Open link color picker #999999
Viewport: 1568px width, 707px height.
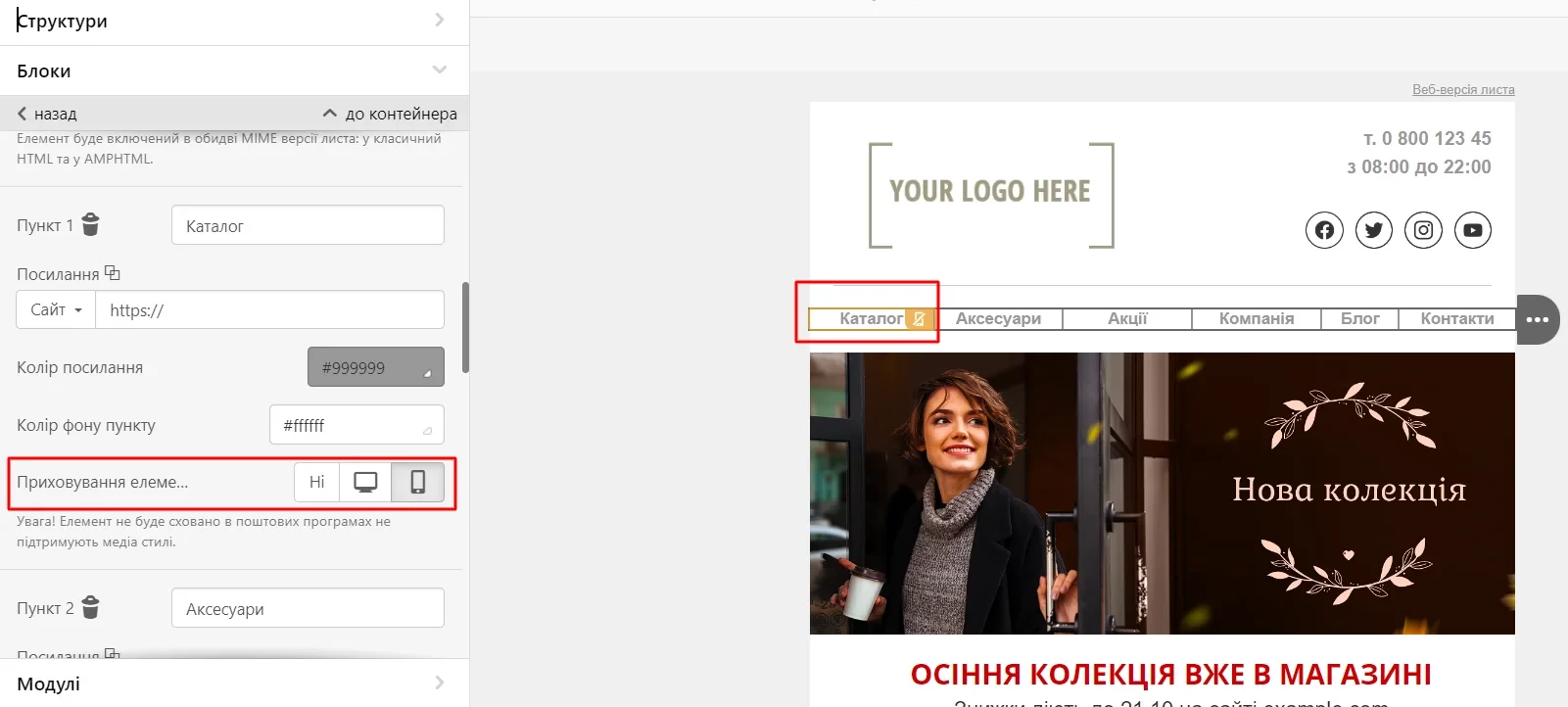(x=376, y=367)
